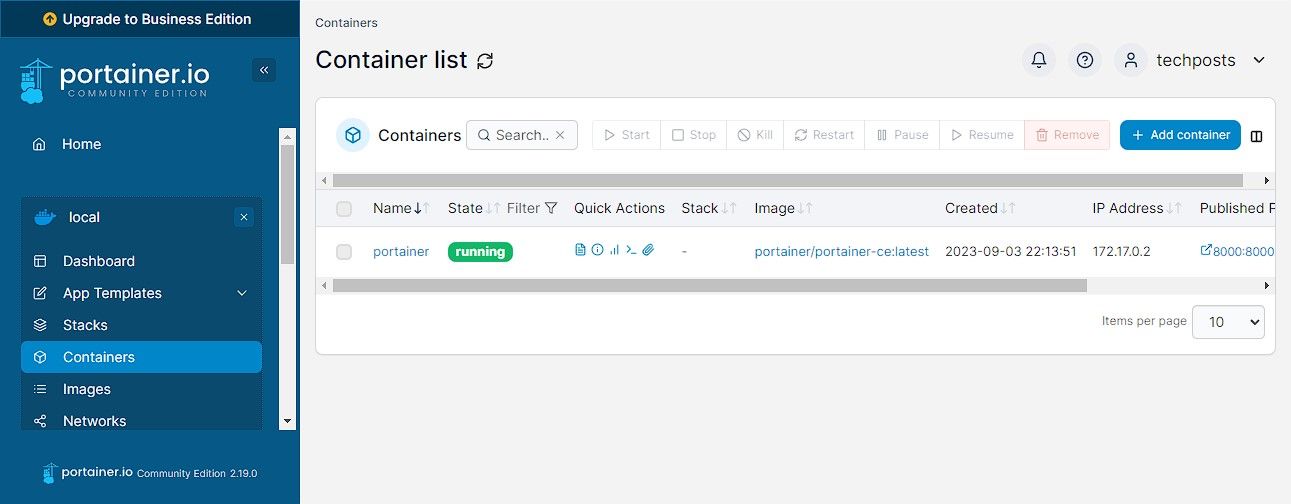Open inspect quick action for portainer
This screenshot has height=504, width=1291.
(x=597, y=250)
